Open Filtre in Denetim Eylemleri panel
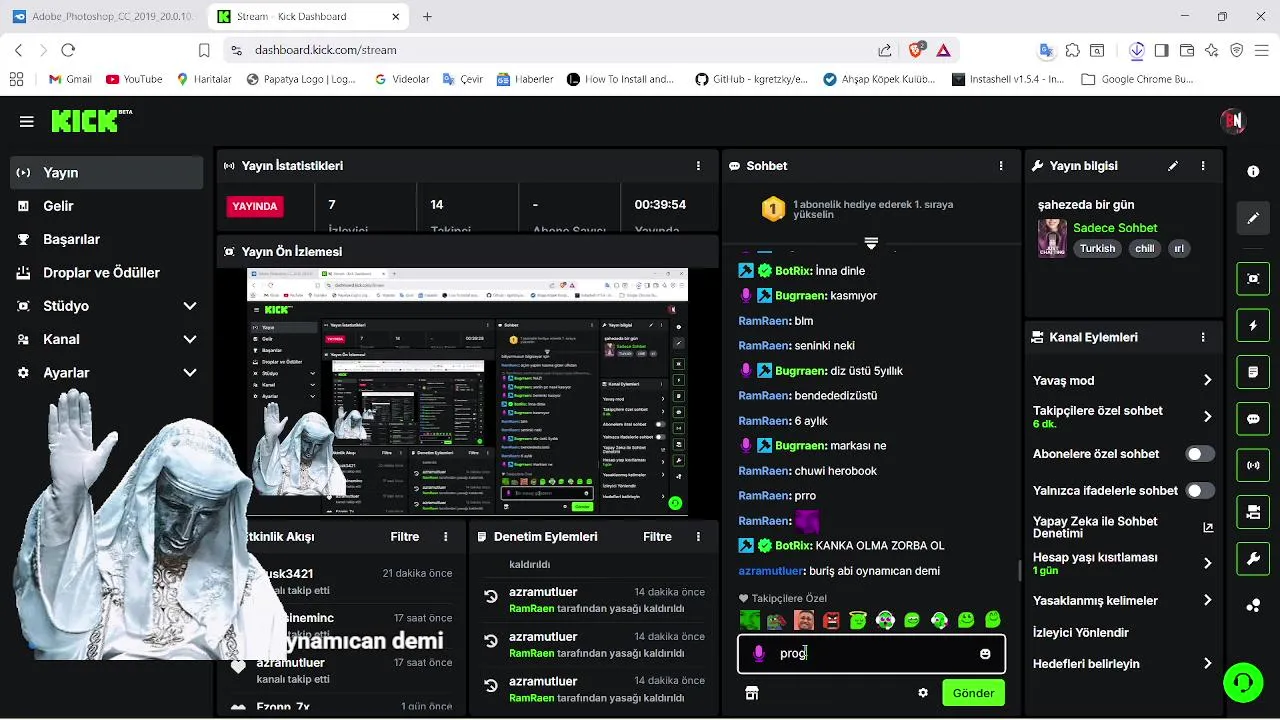Image resolution: width=1280 pixels, height=720 pixels. pyautogui.click(x=657, y=537)
